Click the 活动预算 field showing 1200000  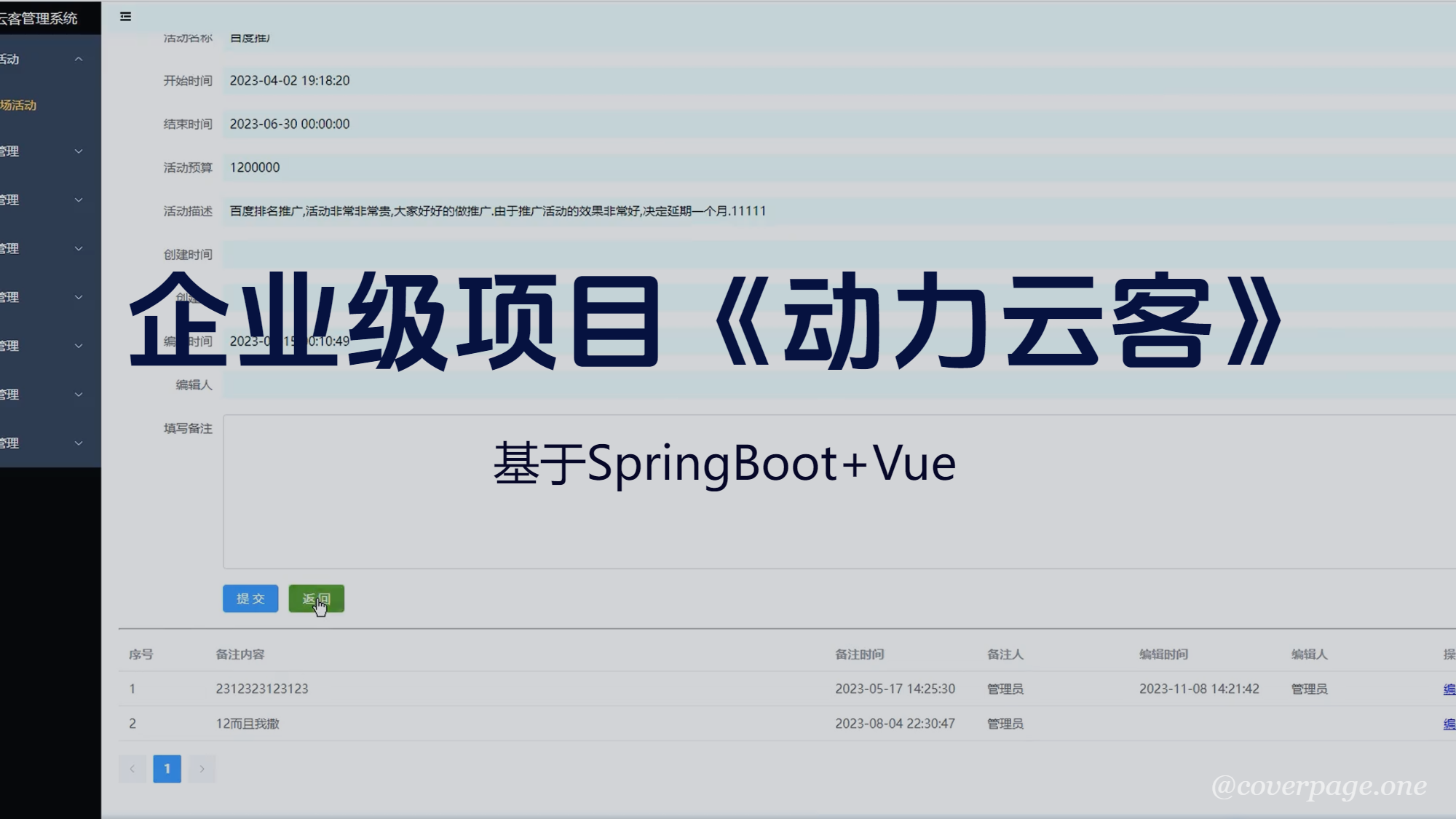(255, 167)
